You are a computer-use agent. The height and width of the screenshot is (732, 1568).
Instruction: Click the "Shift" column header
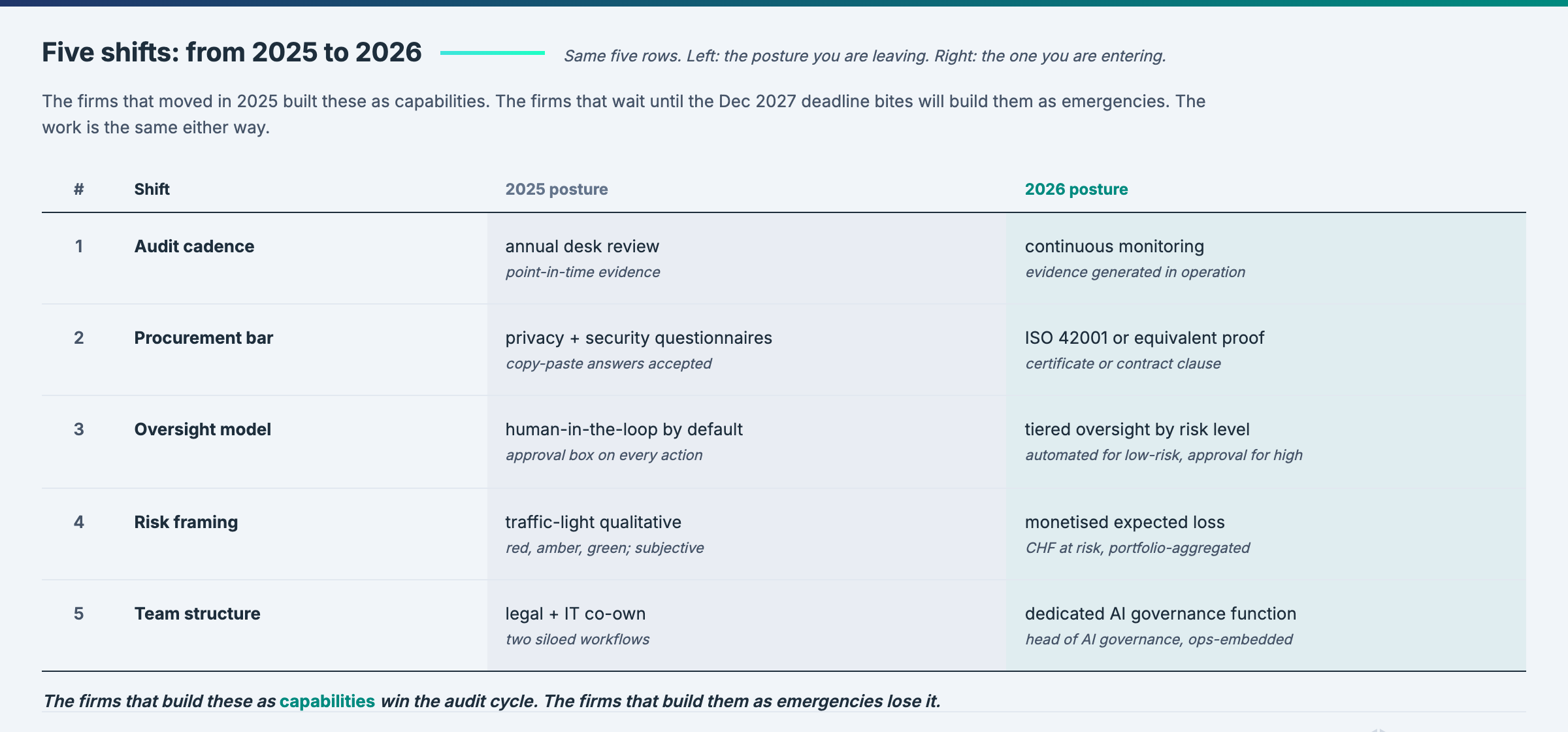click(x=152, y=190)
